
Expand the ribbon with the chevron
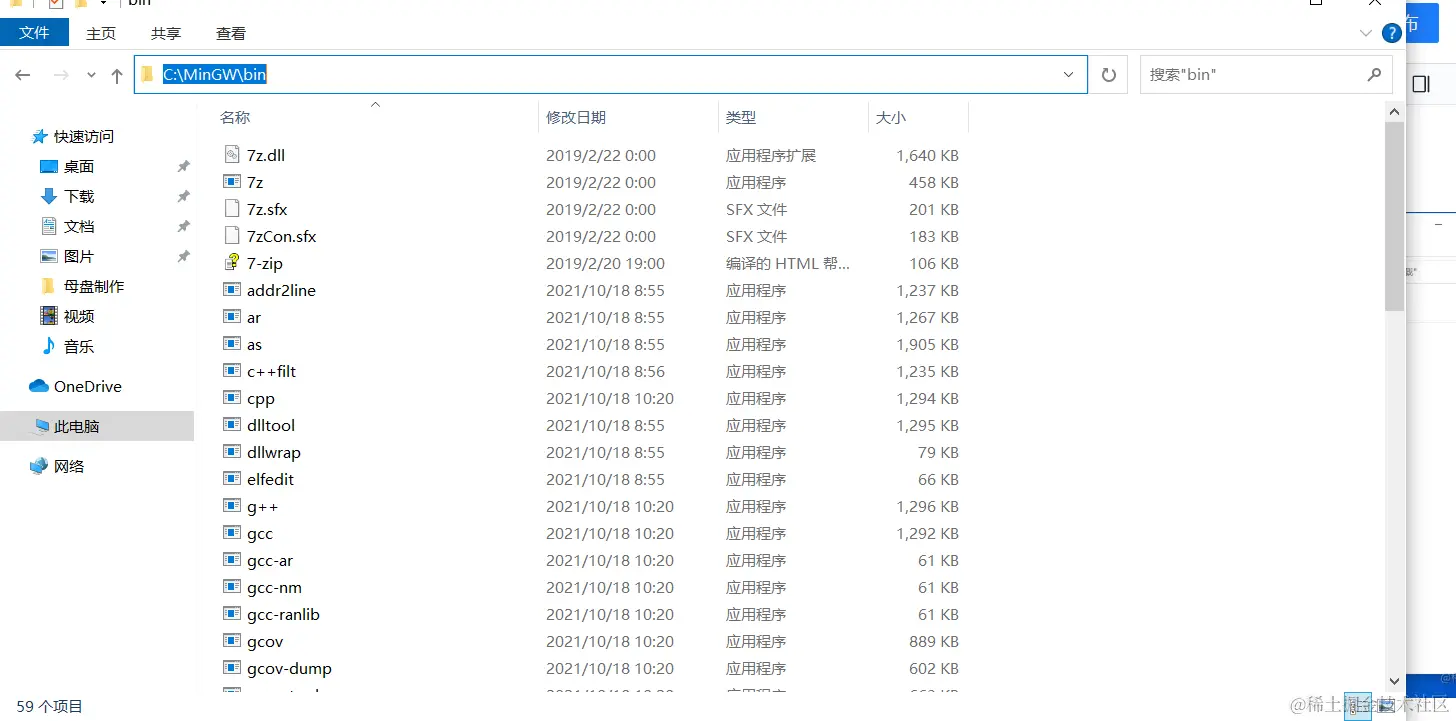1366,33
